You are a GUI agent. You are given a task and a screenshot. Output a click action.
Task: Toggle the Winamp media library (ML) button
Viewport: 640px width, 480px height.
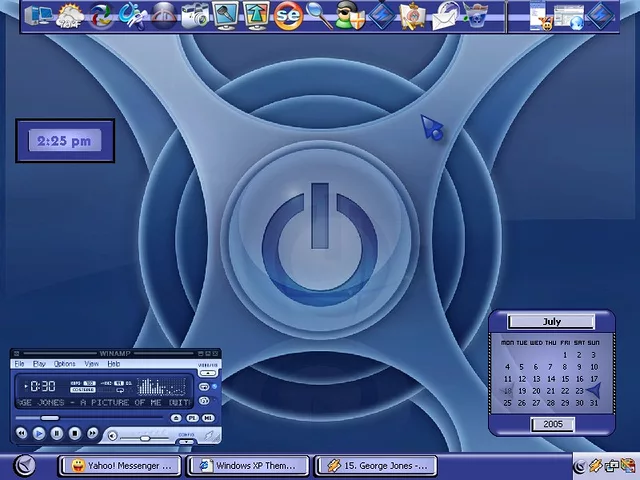coord(208,417)
